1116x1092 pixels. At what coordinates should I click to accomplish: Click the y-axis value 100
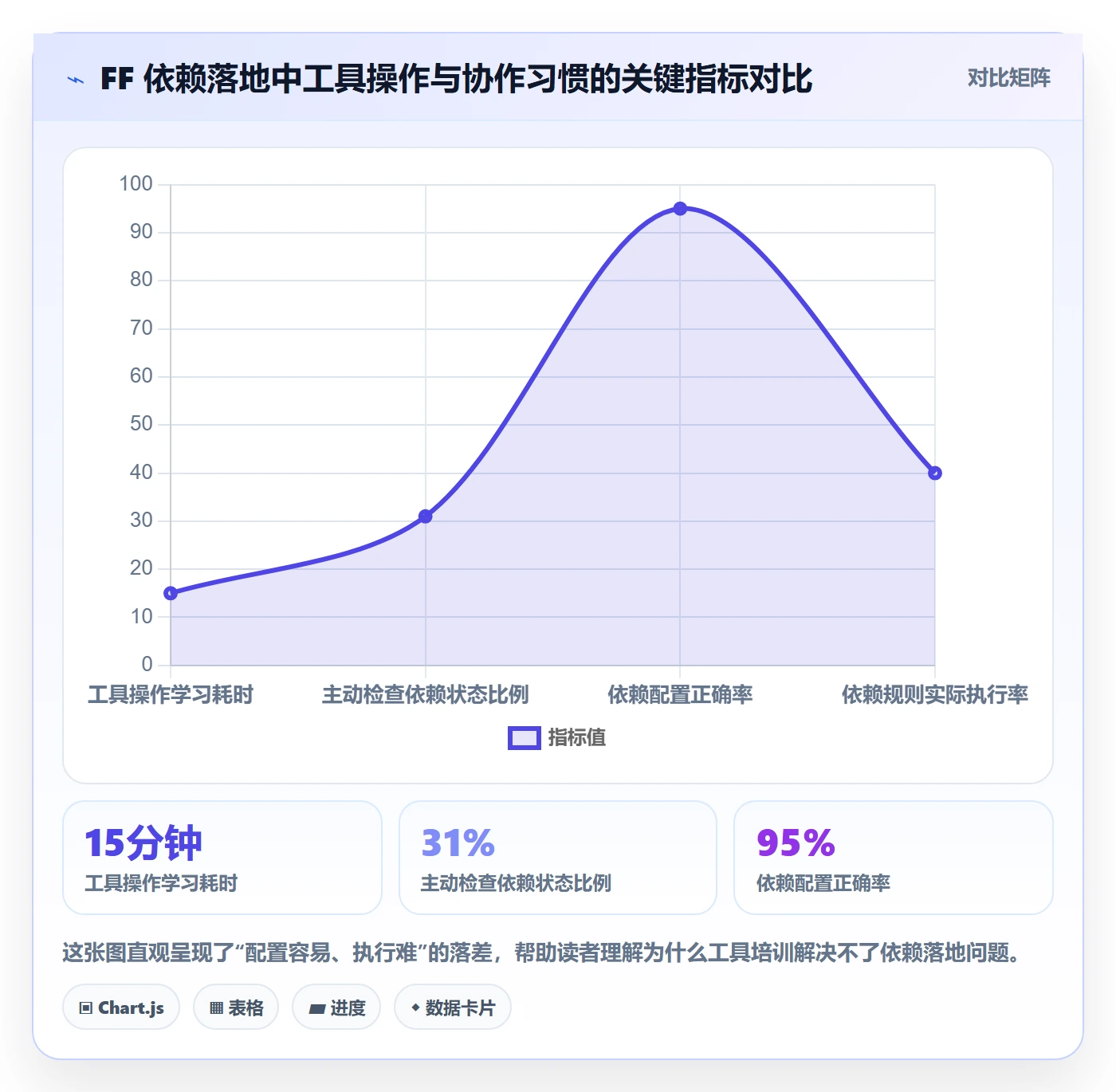pyautogui.click(x=136, y=184)
